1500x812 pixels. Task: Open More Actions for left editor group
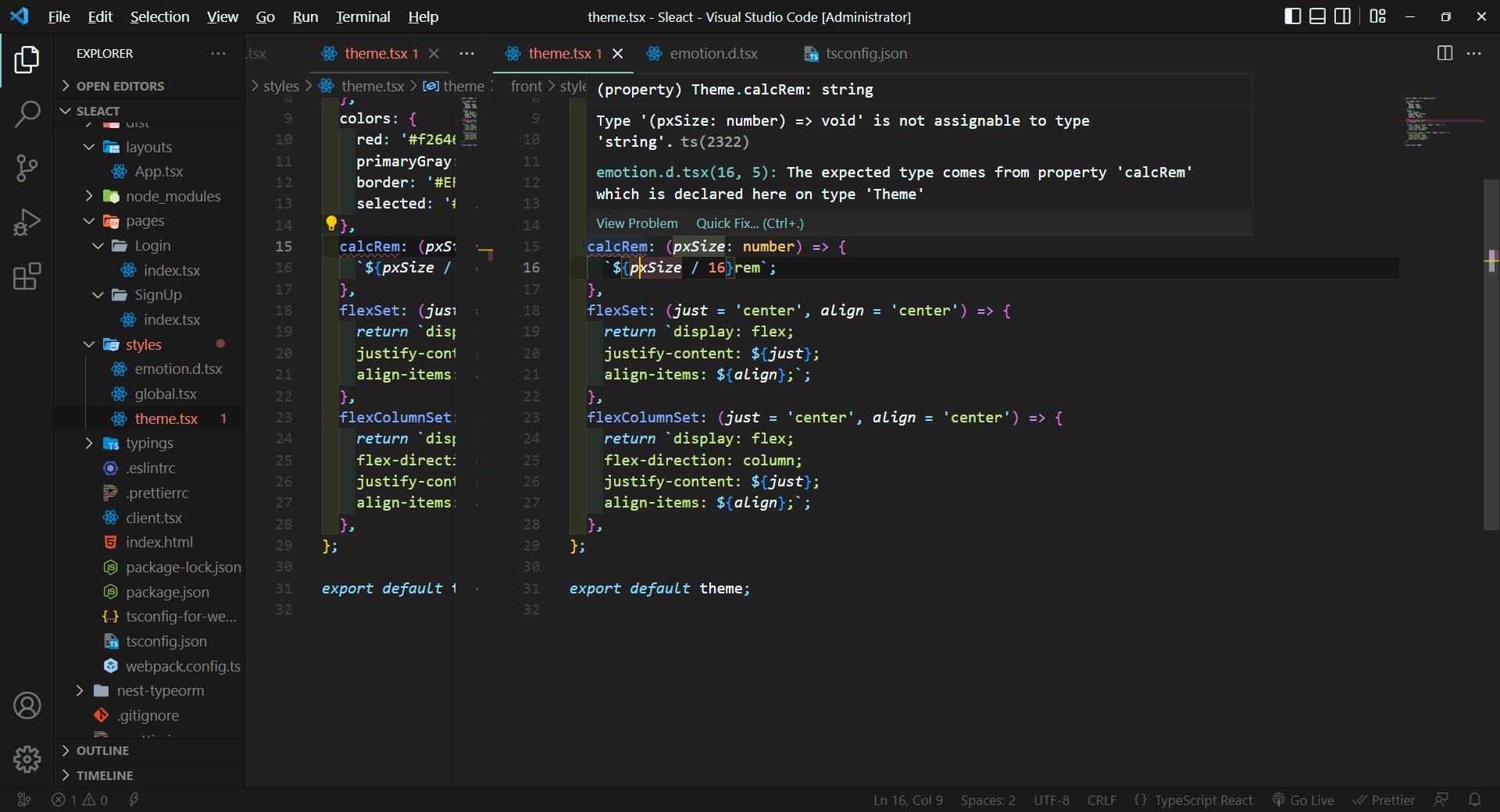tap(466, 53)
